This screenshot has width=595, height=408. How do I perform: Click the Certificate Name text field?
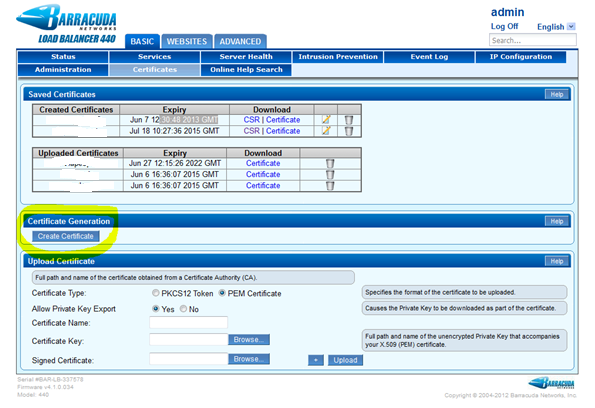(x=189, y=323)
